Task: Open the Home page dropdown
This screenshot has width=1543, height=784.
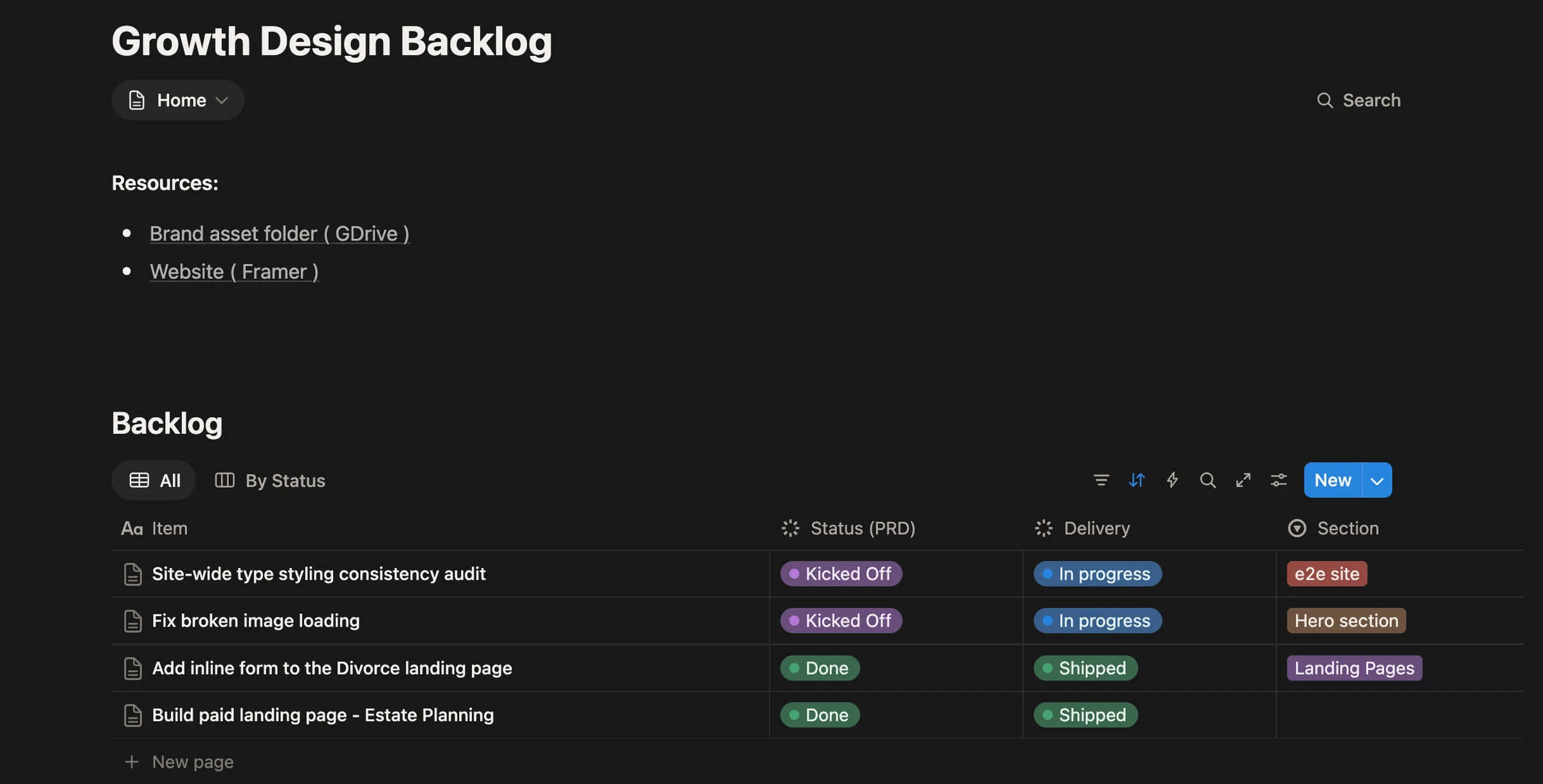Action: pos(178,100)
